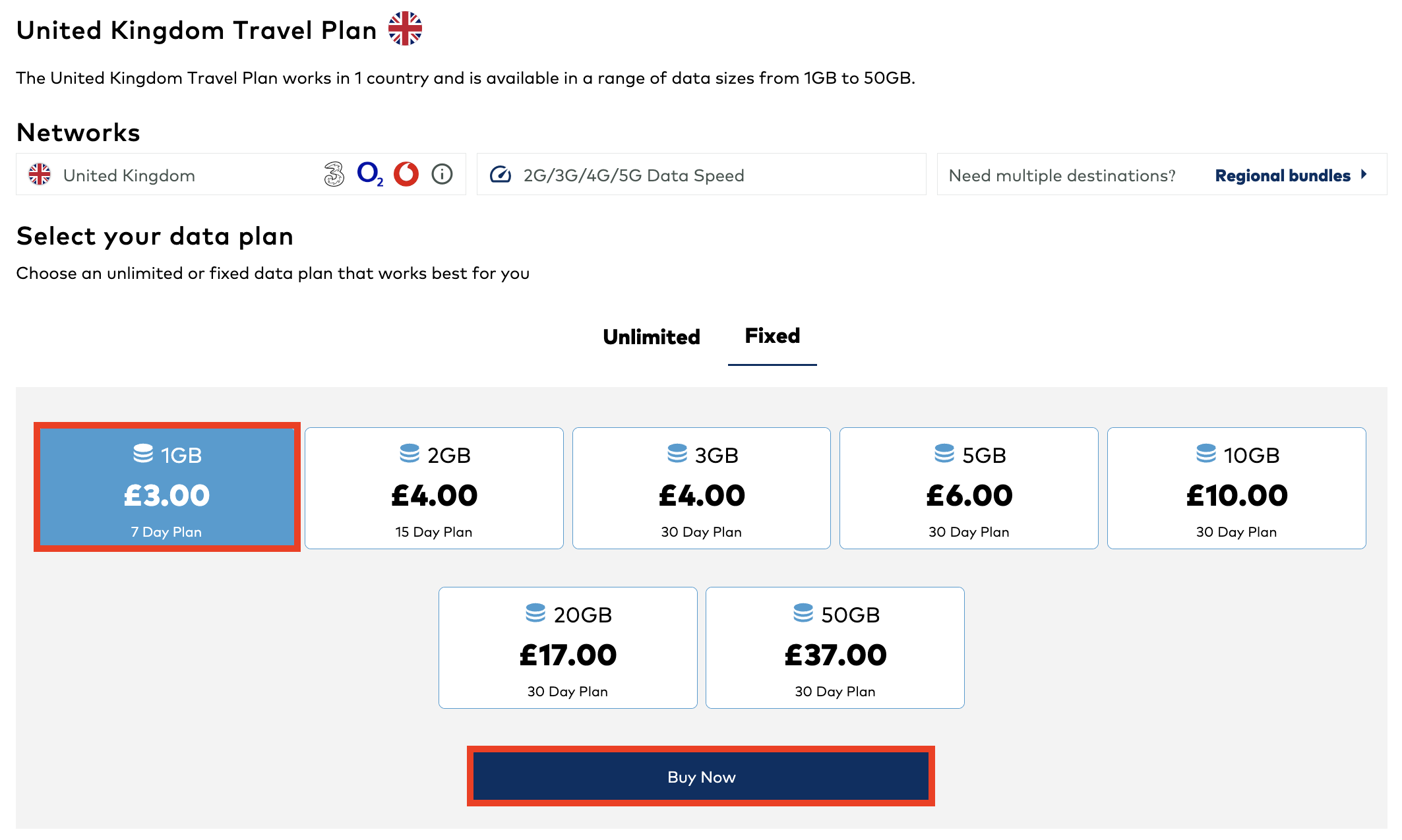1402x840 pixels.
Task: Open the network info circle icon
Action: click(x=442, y=174)
